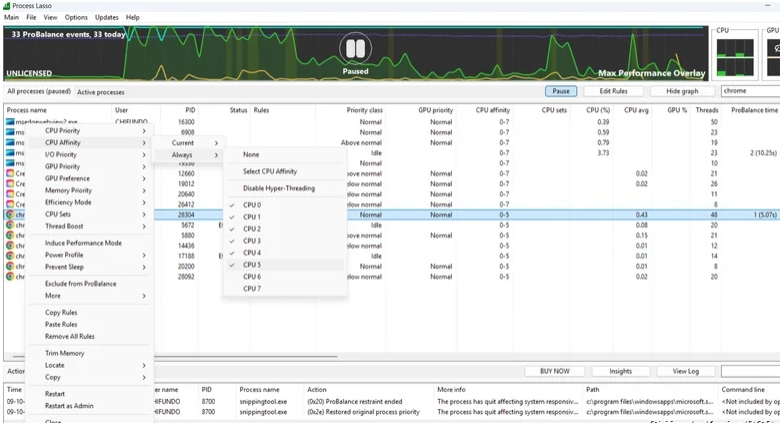Open the File menu
Image resolution: width=780 pixels, height=423 pixels.
(31, 17)
